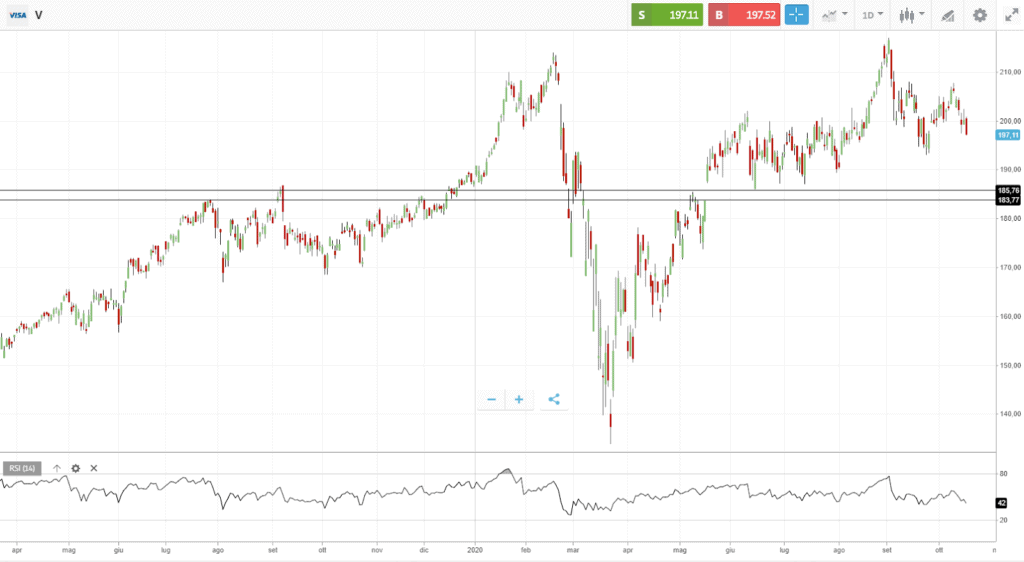Click the dic date axis label
Image resolution: width=1024 pixels, height=562 pixels.
[424, 550]
